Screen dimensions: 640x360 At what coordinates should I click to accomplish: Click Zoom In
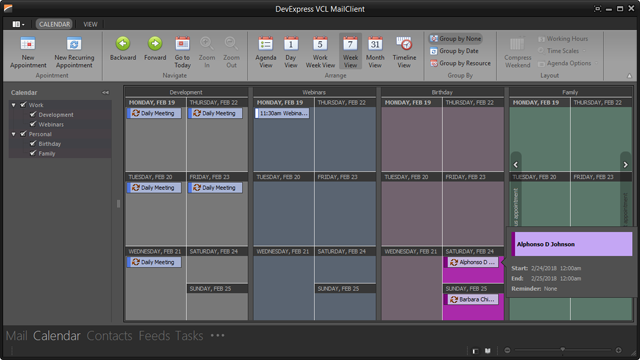click(207, 52)
